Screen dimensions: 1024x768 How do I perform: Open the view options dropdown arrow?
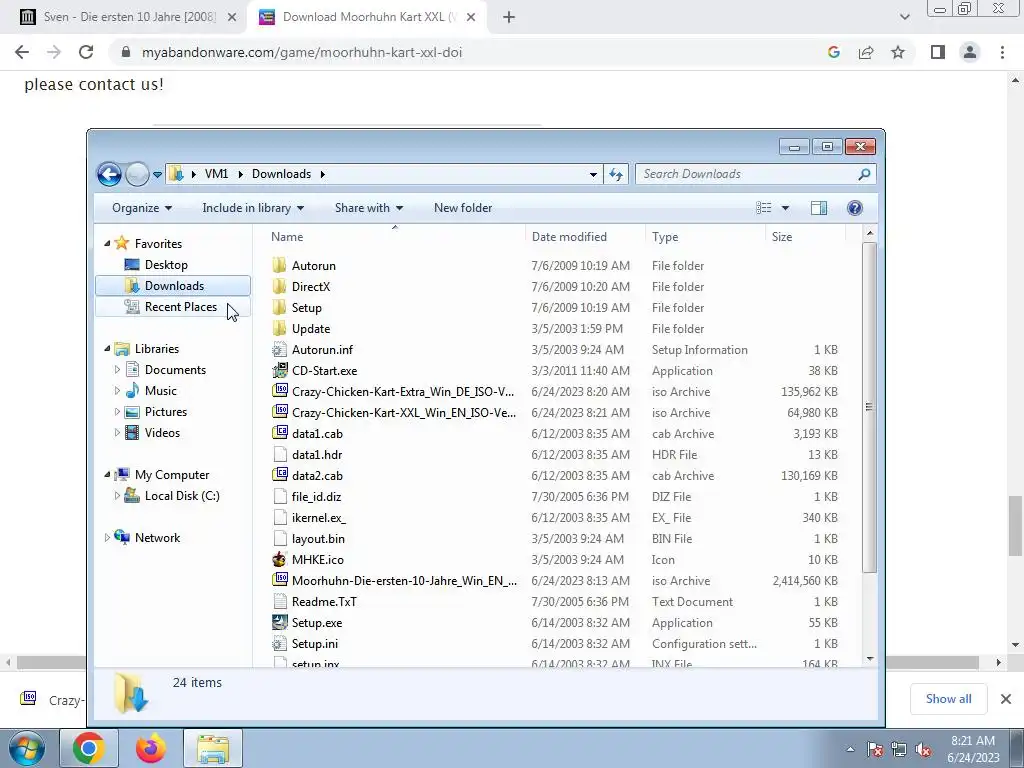point(785,208)
